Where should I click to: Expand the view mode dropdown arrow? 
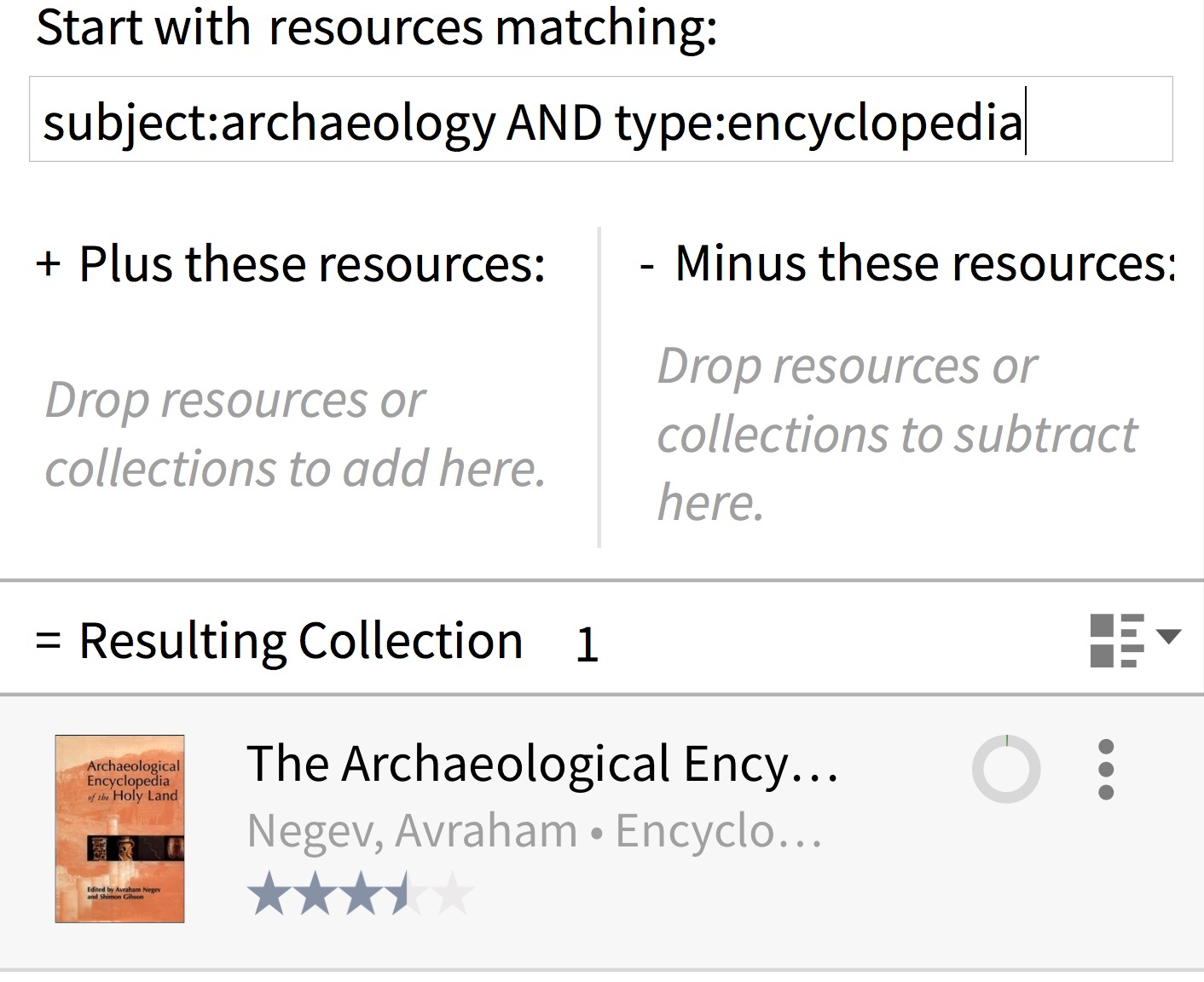pyautogui.click(x=1168, y=636)
